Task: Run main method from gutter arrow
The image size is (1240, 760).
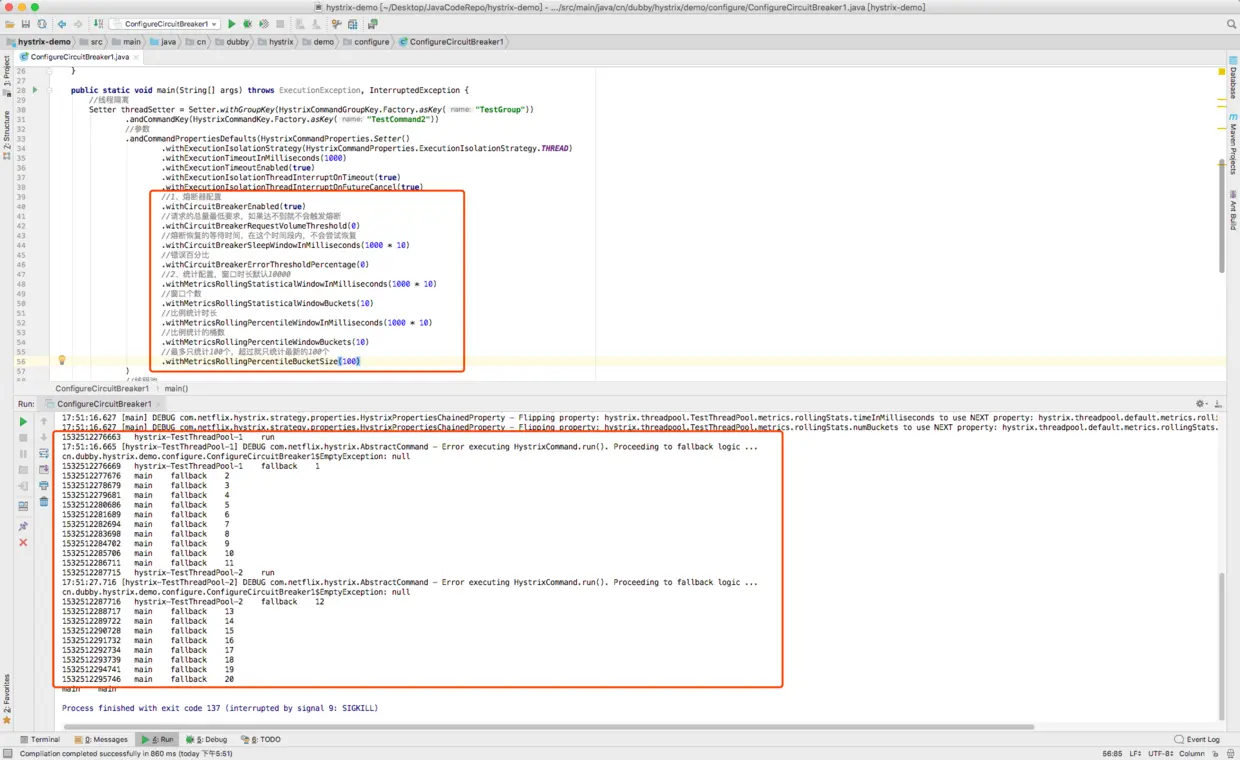Action: (35, 90)
